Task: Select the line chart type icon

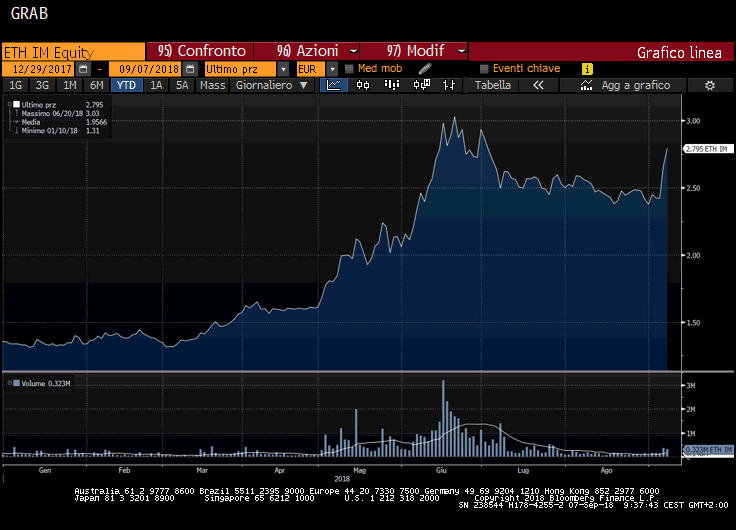Action: click(x=334, y=86)
